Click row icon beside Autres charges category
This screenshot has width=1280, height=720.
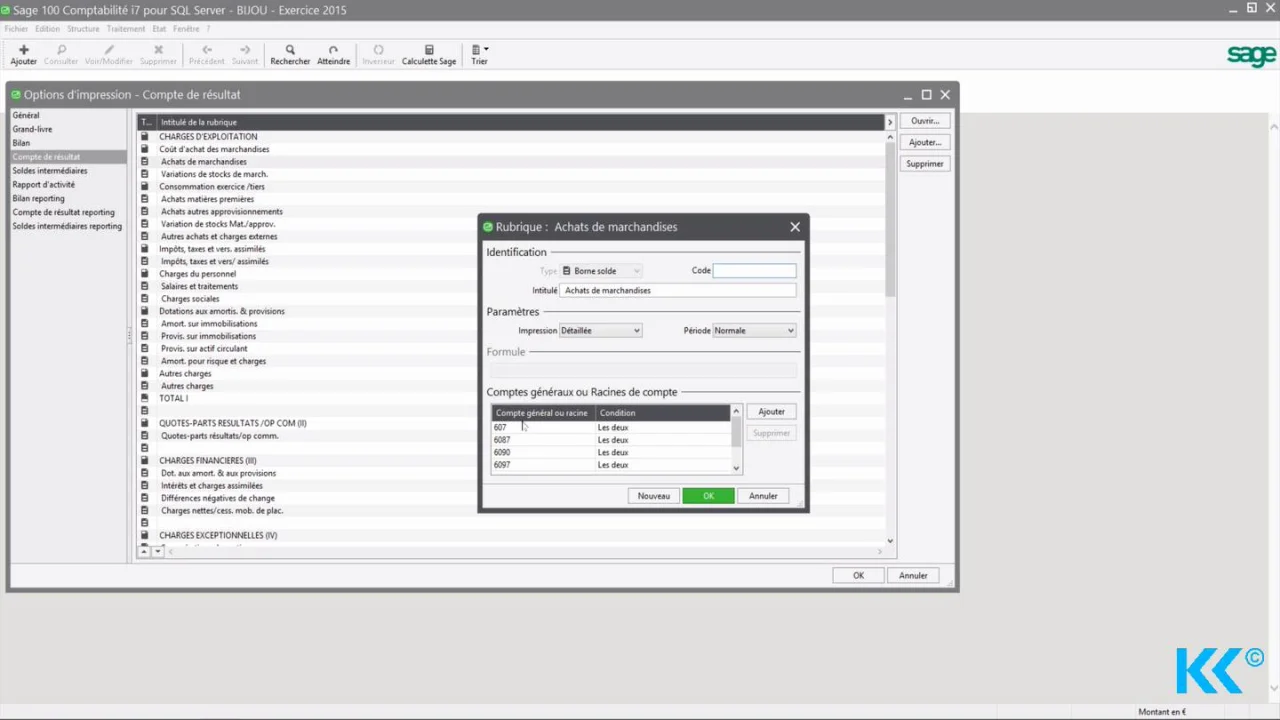click(144, 373)
